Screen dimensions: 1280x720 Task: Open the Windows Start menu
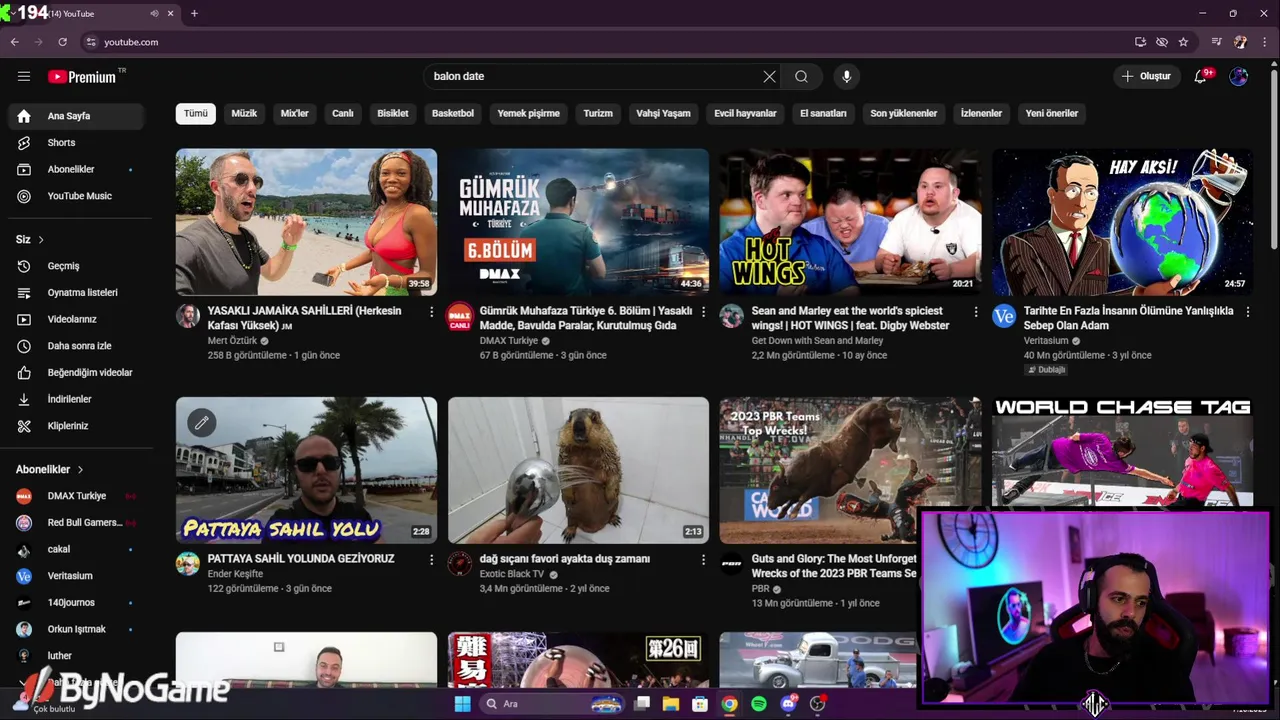462,704
